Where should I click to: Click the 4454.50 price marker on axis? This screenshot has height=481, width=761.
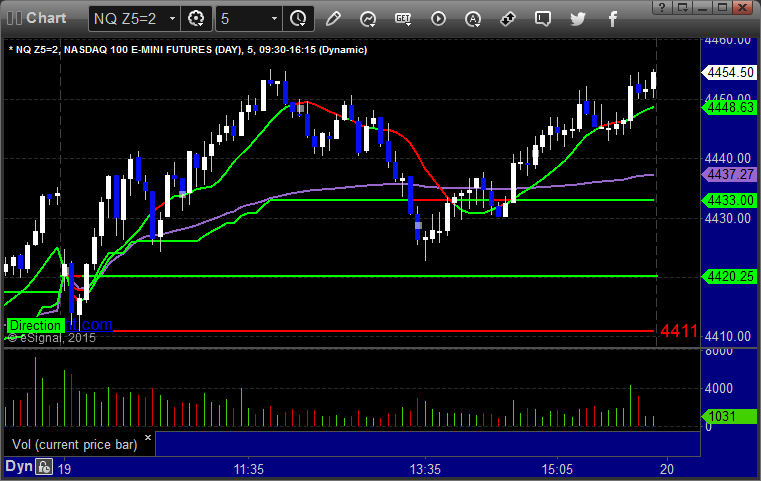pos(729,72)
